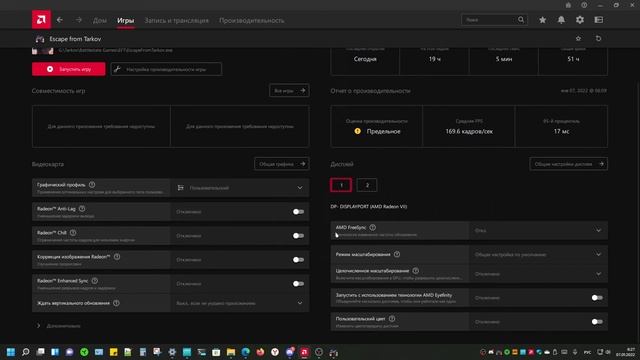Click the Предельное performance rating
The height and width of the screenshot is (360, 640).
tap(383, 131)
